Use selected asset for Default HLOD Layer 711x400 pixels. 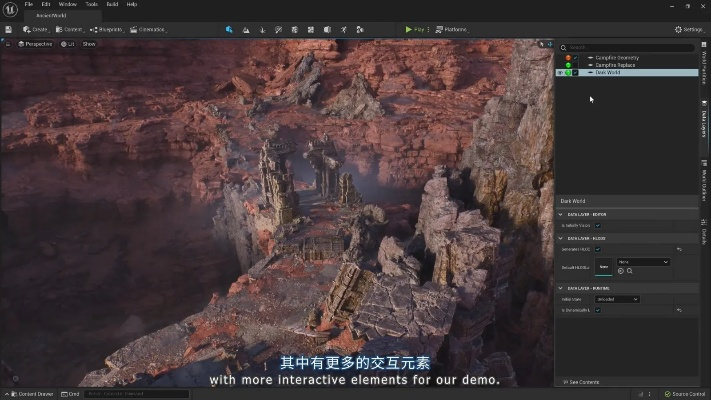point(621,271)
